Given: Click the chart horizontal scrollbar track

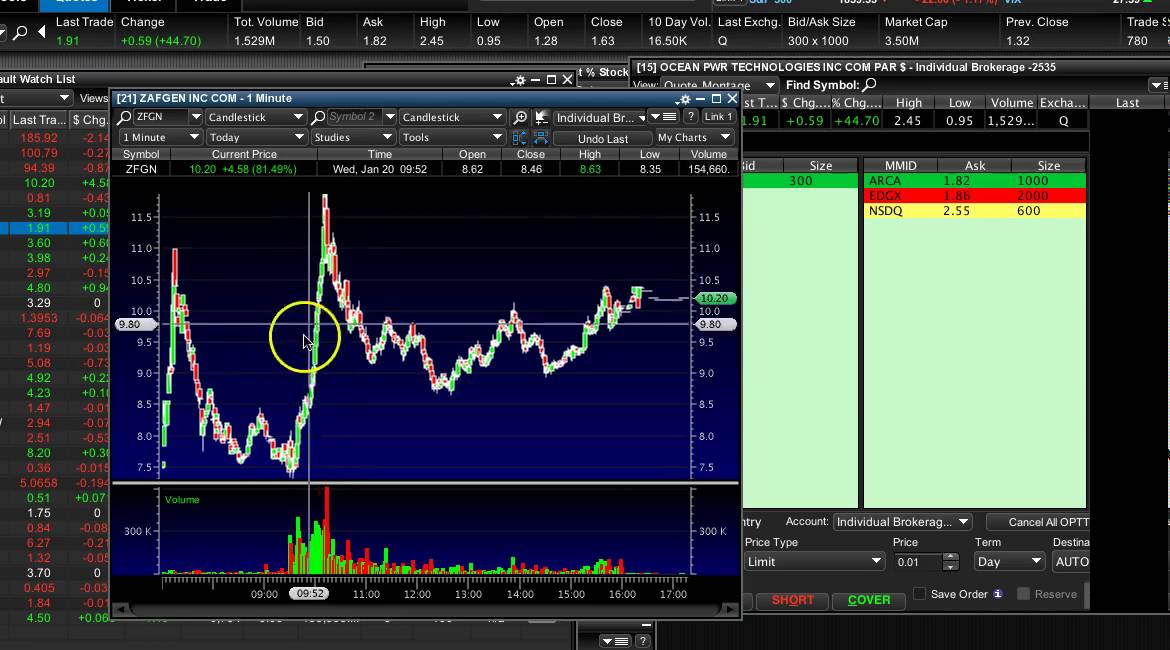Looking at the screenshot, I should 425,610.
